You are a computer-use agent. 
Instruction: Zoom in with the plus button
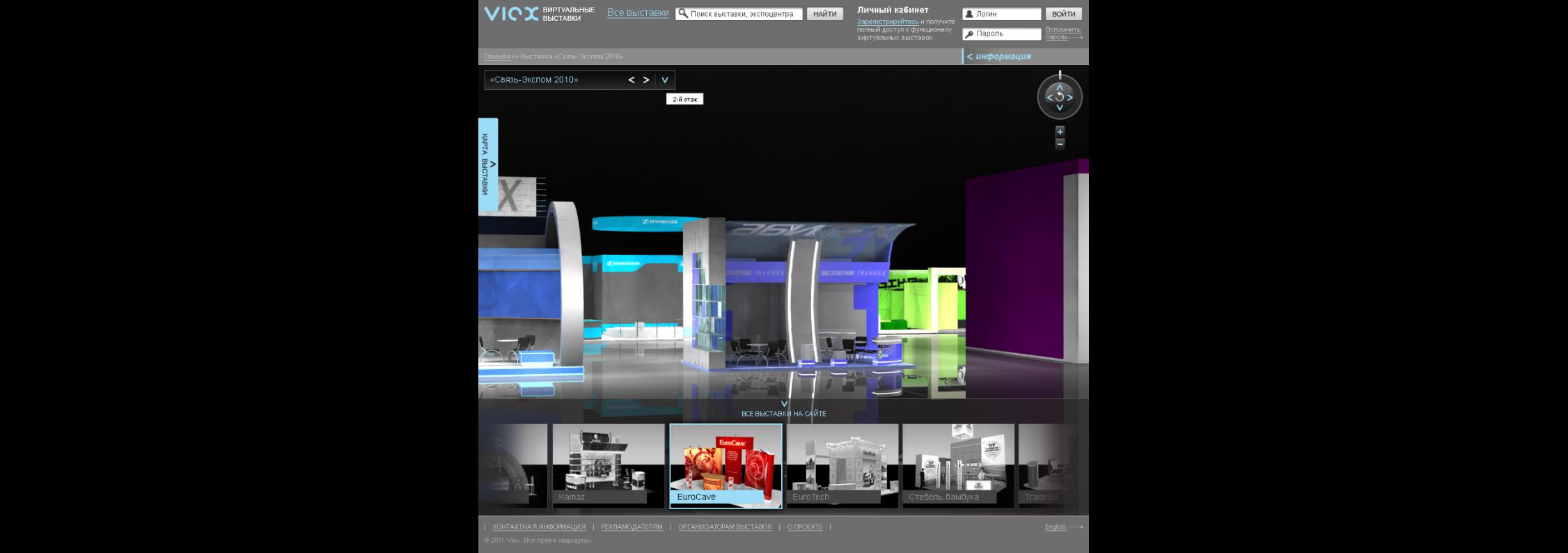pyautogui.click(x=1060, y=132)
